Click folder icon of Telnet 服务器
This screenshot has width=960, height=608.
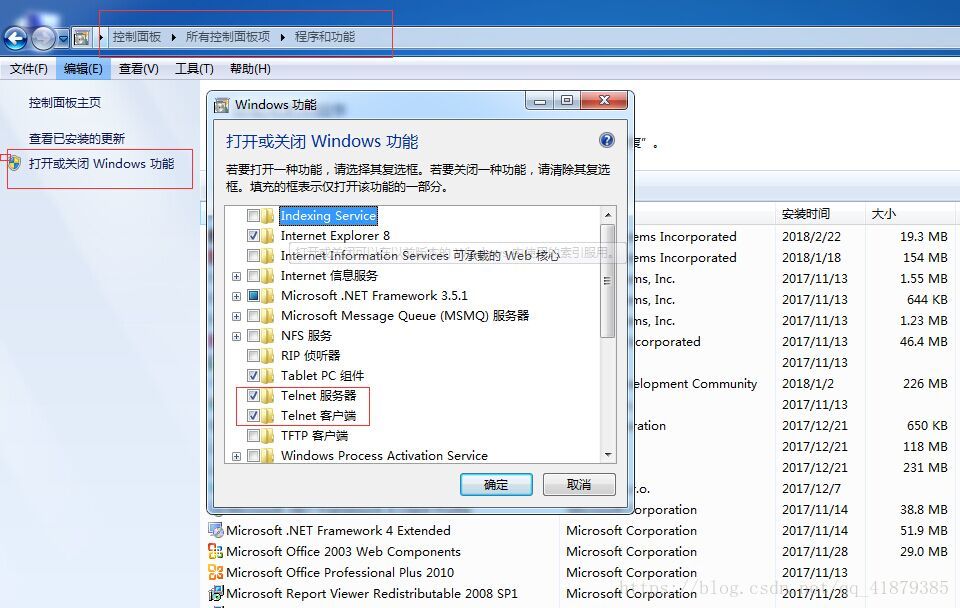click(268, 396)
